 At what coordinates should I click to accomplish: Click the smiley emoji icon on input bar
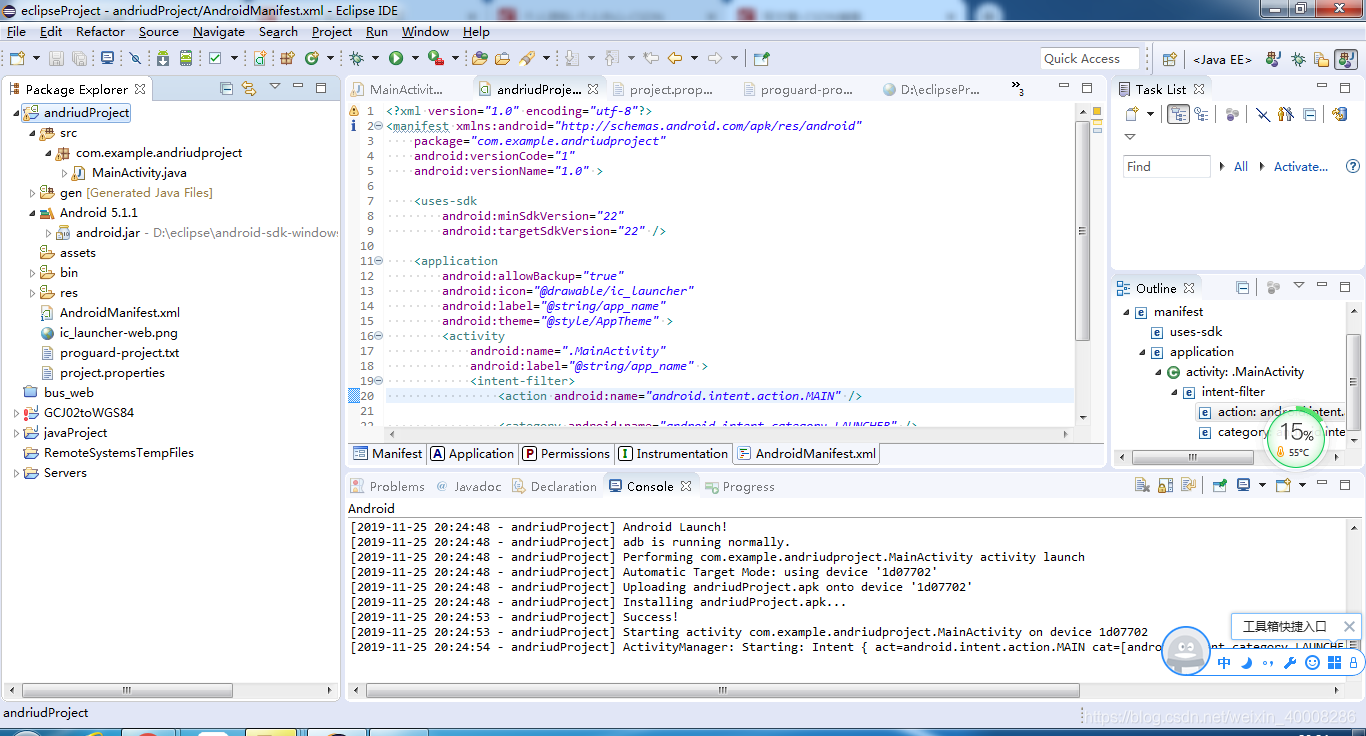point(1312,663)
